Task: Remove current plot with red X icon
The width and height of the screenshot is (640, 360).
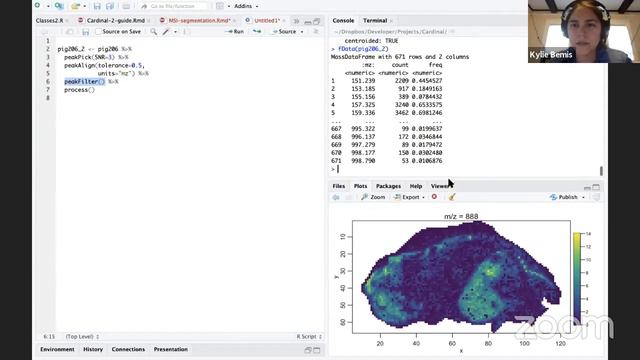Action: [434, 197]
